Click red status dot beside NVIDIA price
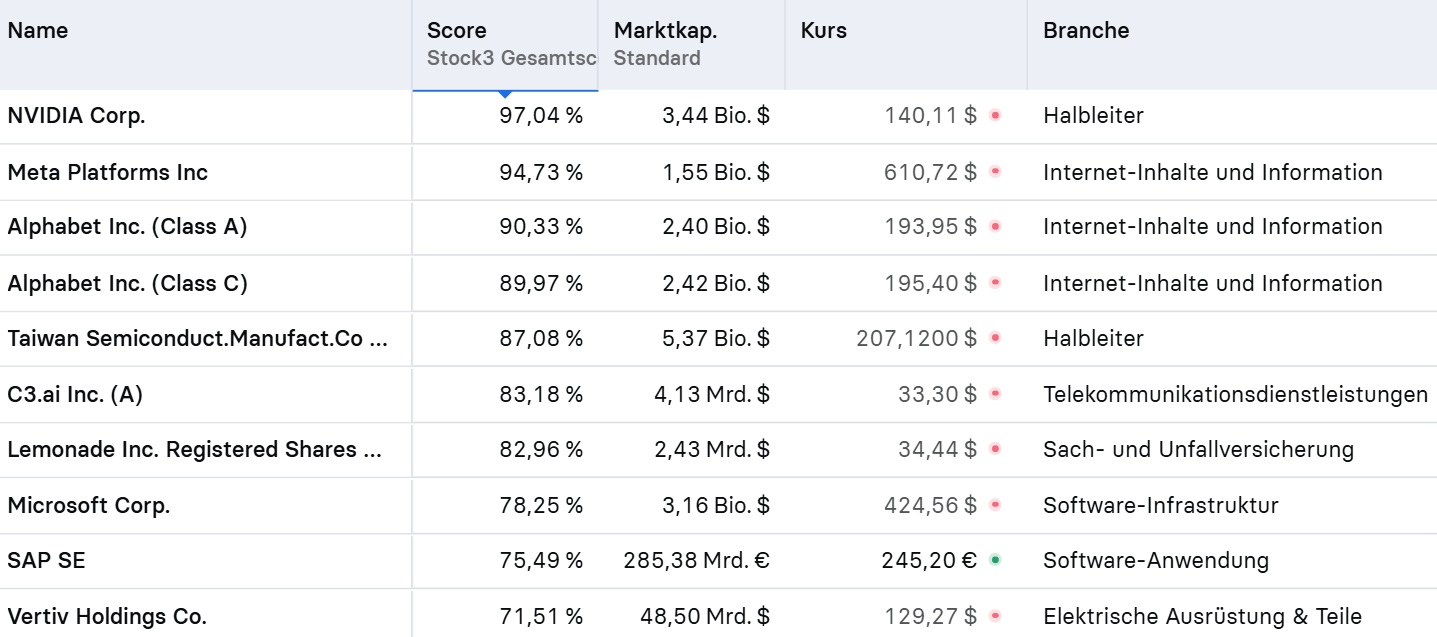The image size is (1437, 637). tap(995, 116)
